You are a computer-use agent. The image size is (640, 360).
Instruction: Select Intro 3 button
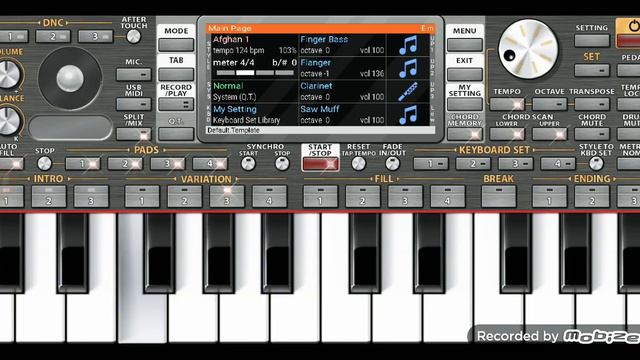91,197
